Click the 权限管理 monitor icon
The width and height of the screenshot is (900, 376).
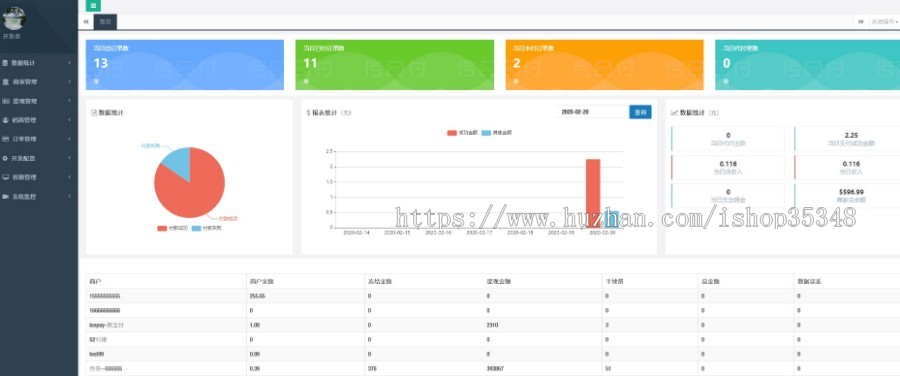5,177
